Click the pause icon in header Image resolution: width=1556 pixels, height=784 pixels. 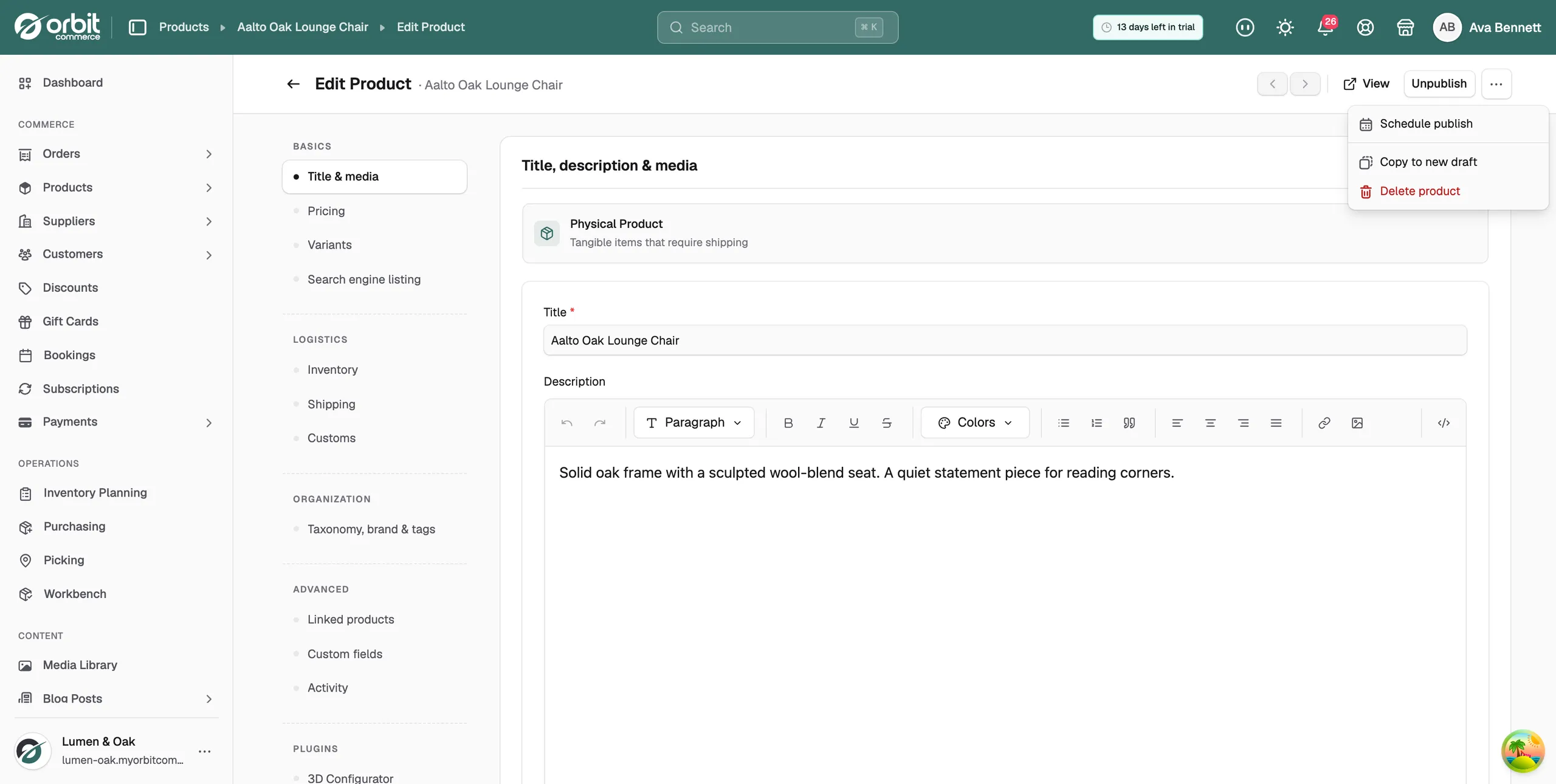1245,27
